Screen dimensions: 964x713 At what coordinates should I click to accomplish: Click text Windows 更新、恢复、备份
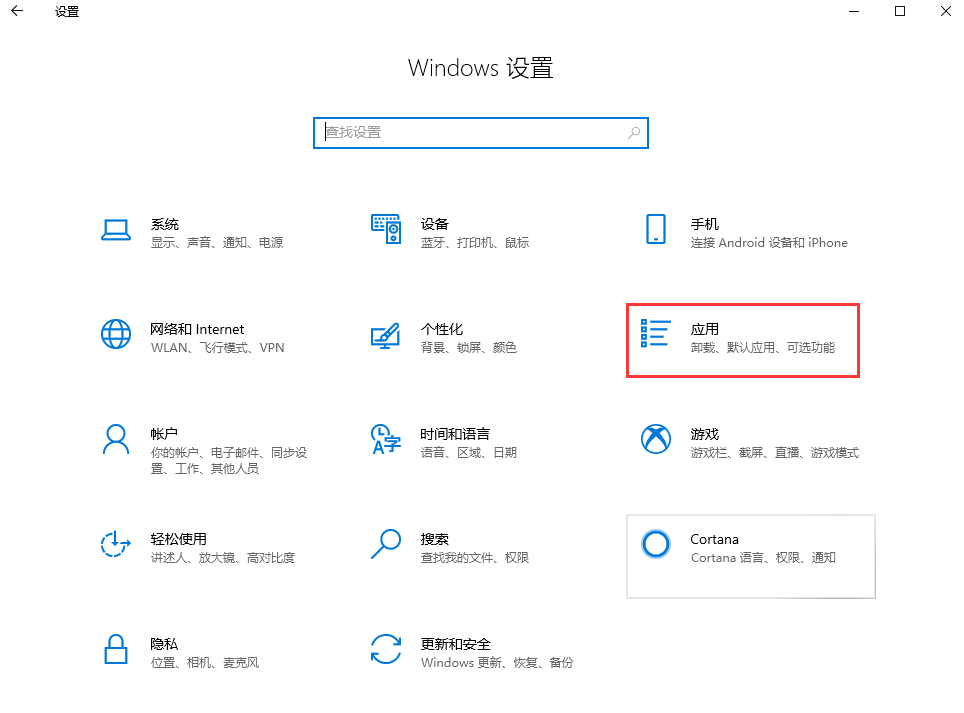[x=497, y=663]
